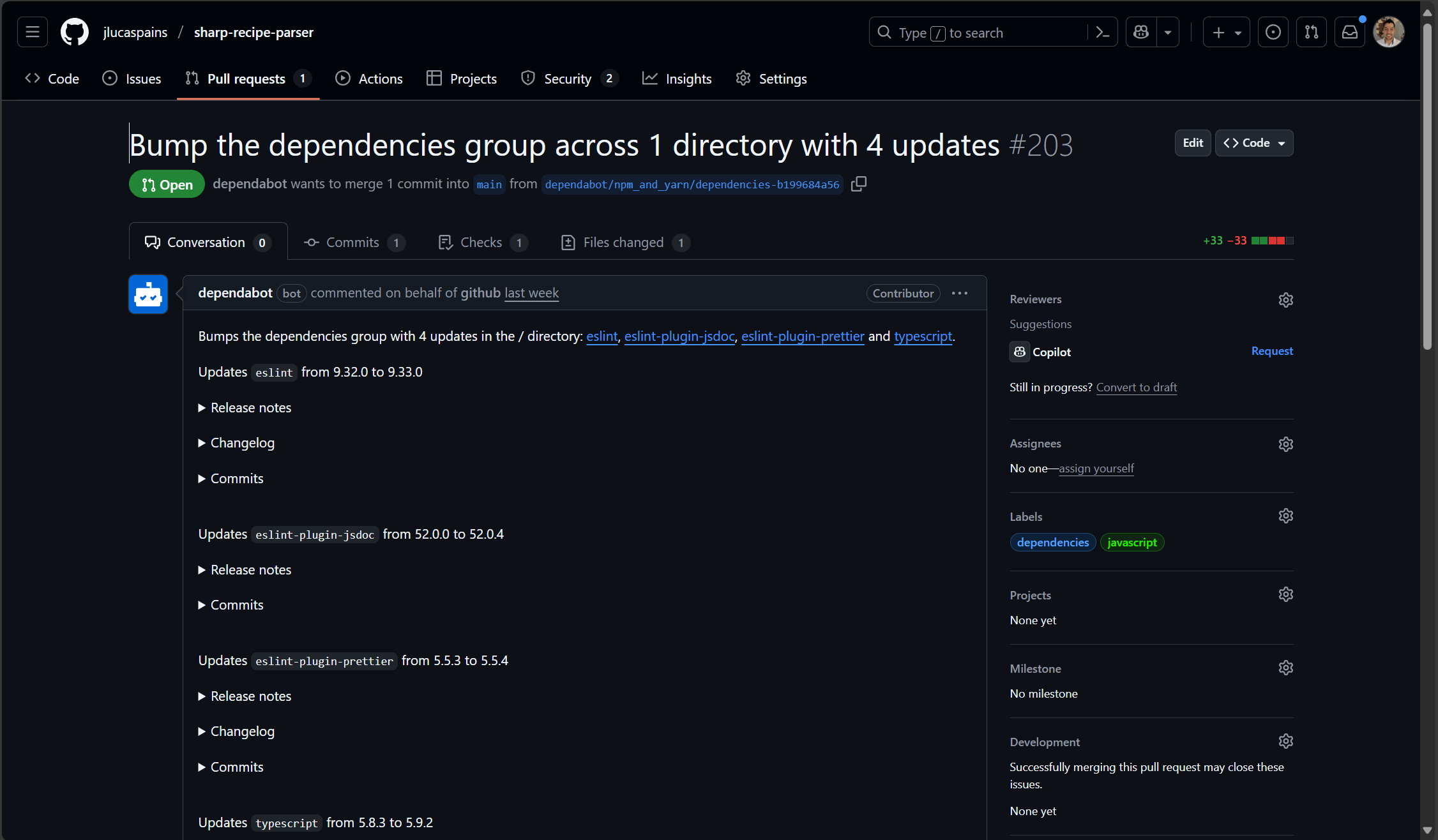Click the dependencies label
The image size is (1438, 840).
click(1053, 543)
